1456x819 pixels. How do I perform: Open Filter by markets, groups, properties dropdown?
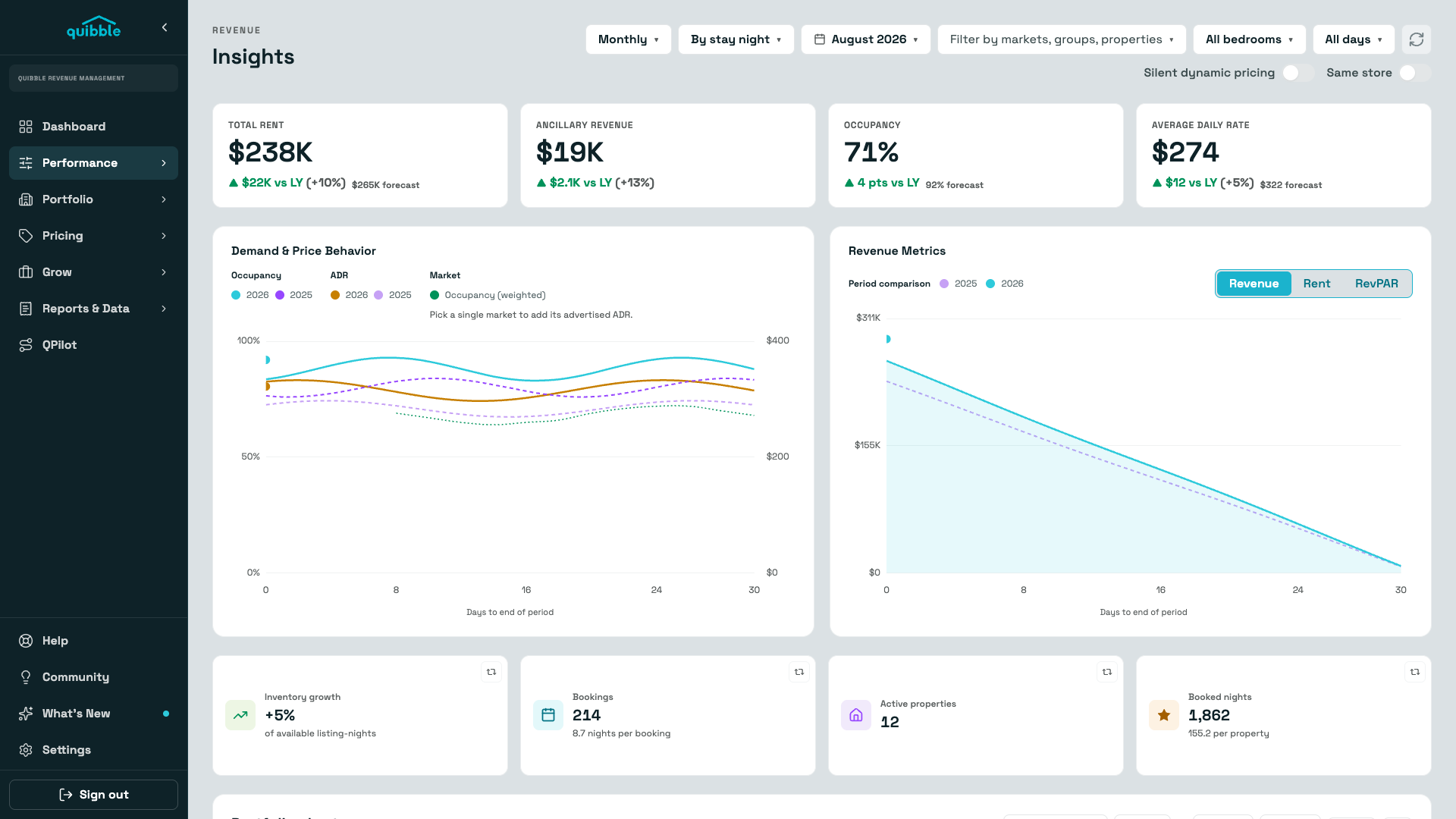pos(1062,39)
